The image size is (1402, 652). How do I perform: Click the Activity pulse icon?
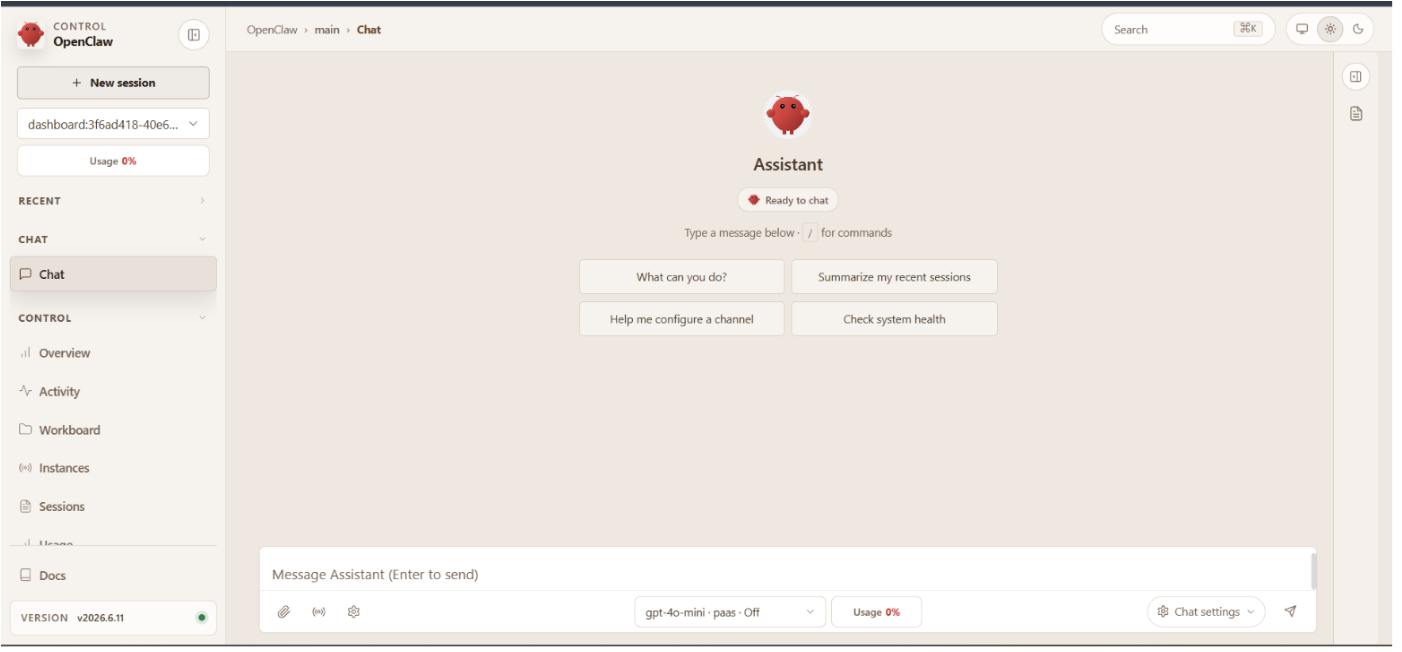[x=26, y=391]
